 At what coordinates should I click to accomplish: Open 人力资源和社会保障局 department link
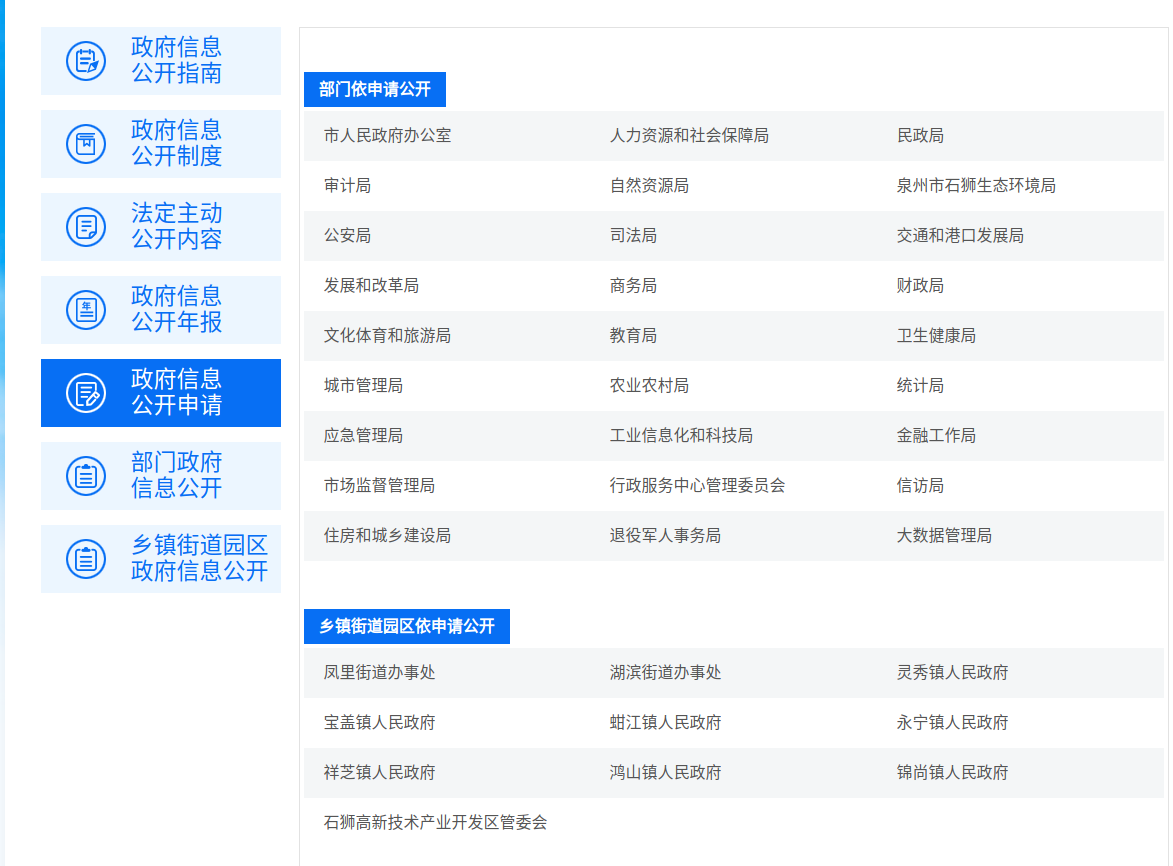tap(689, 136)
